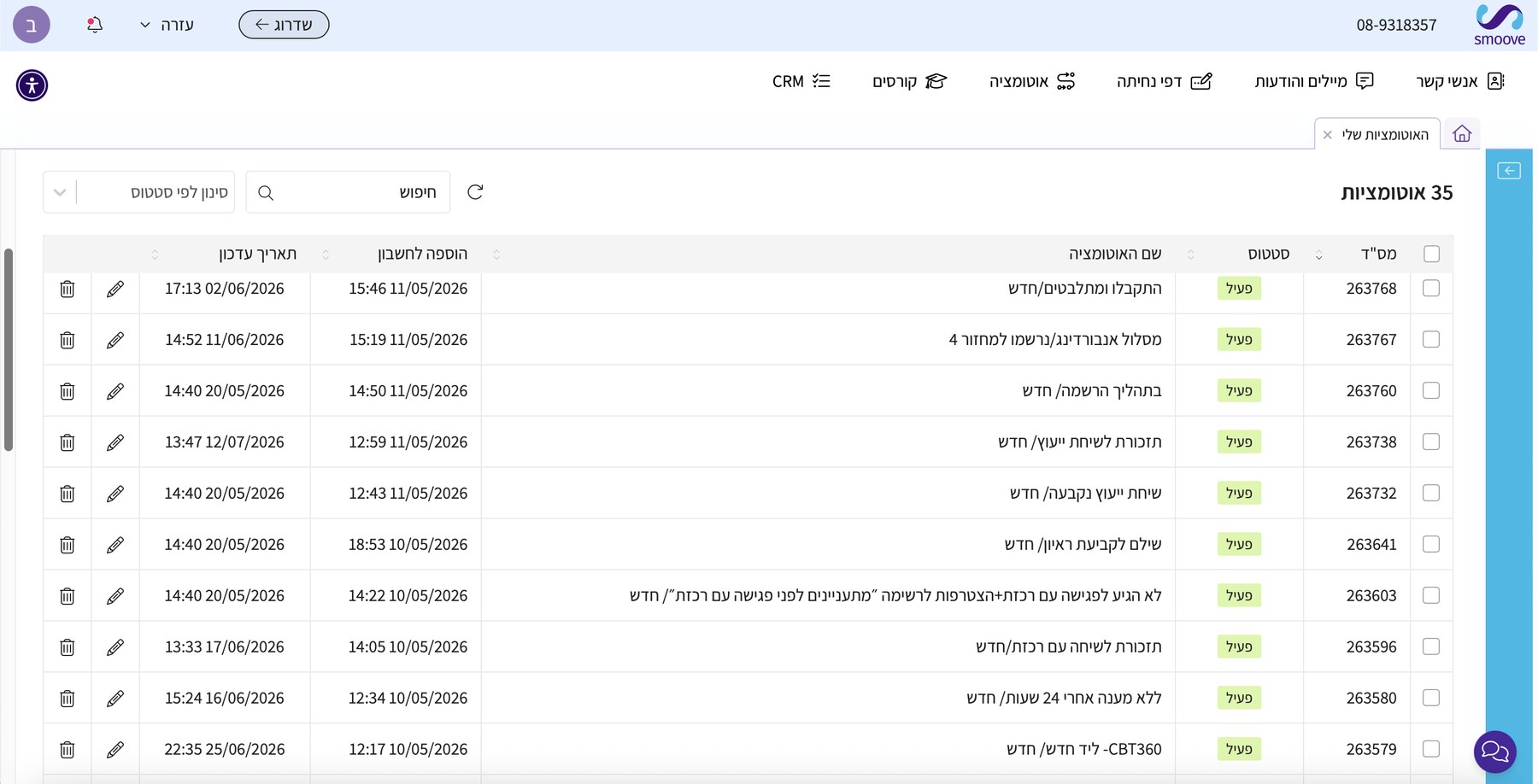
Task: Sort by תאריך עדכון column arrows
Action: tap(155, 255)
